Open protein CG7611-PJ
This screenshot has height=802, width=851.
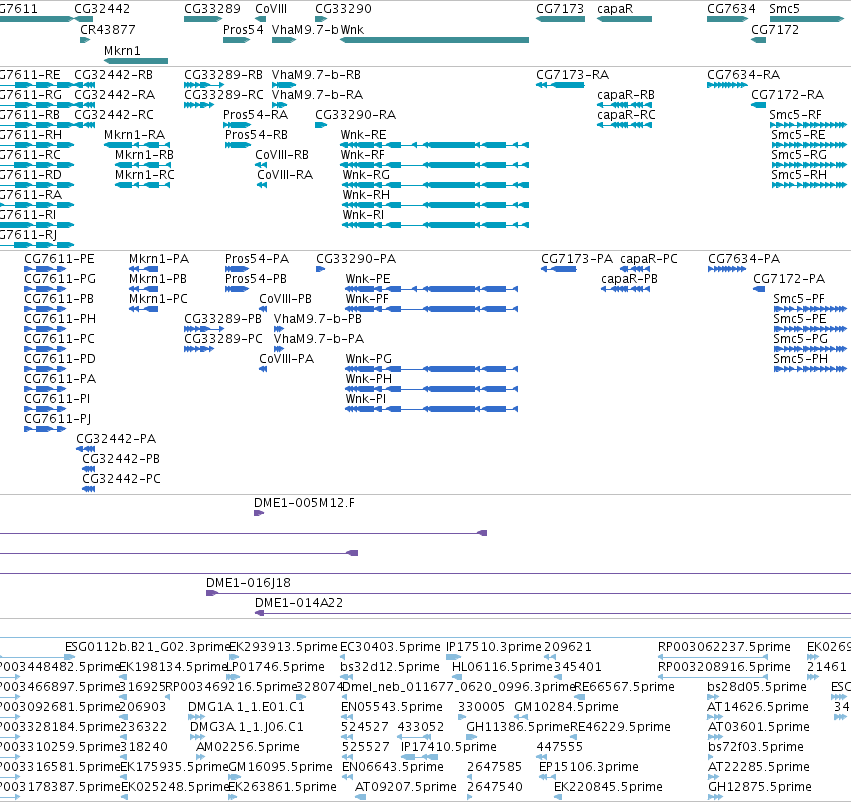58,419
